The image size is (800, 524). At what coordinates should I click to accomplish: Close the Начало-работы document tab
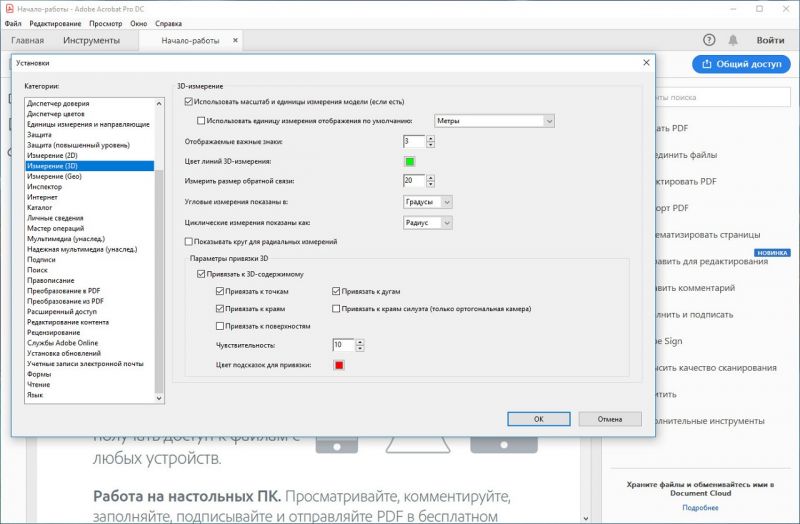coord(235,40)
